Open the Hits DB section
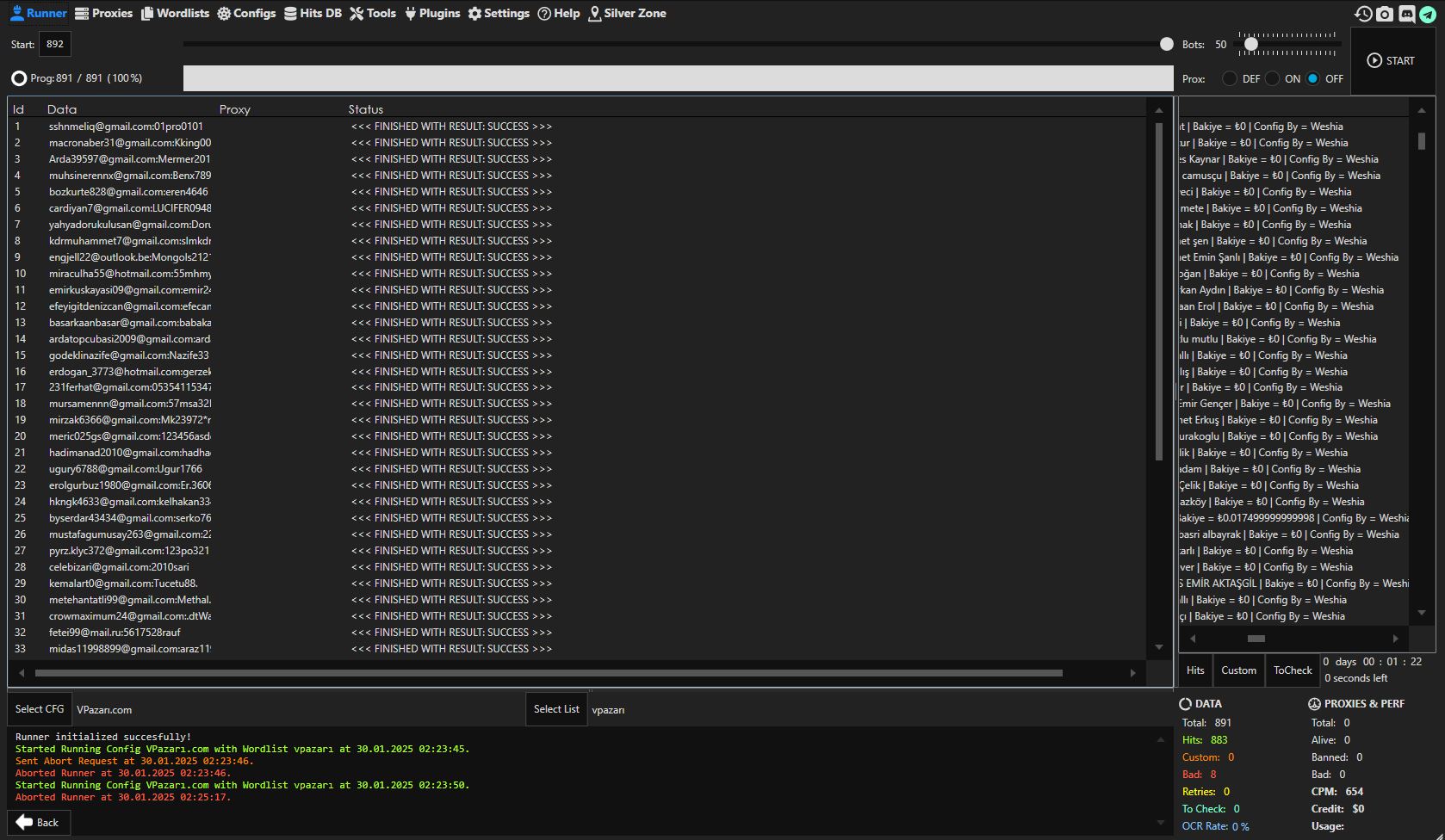The height and width of the screenshot is (840, 1445). 313,13
